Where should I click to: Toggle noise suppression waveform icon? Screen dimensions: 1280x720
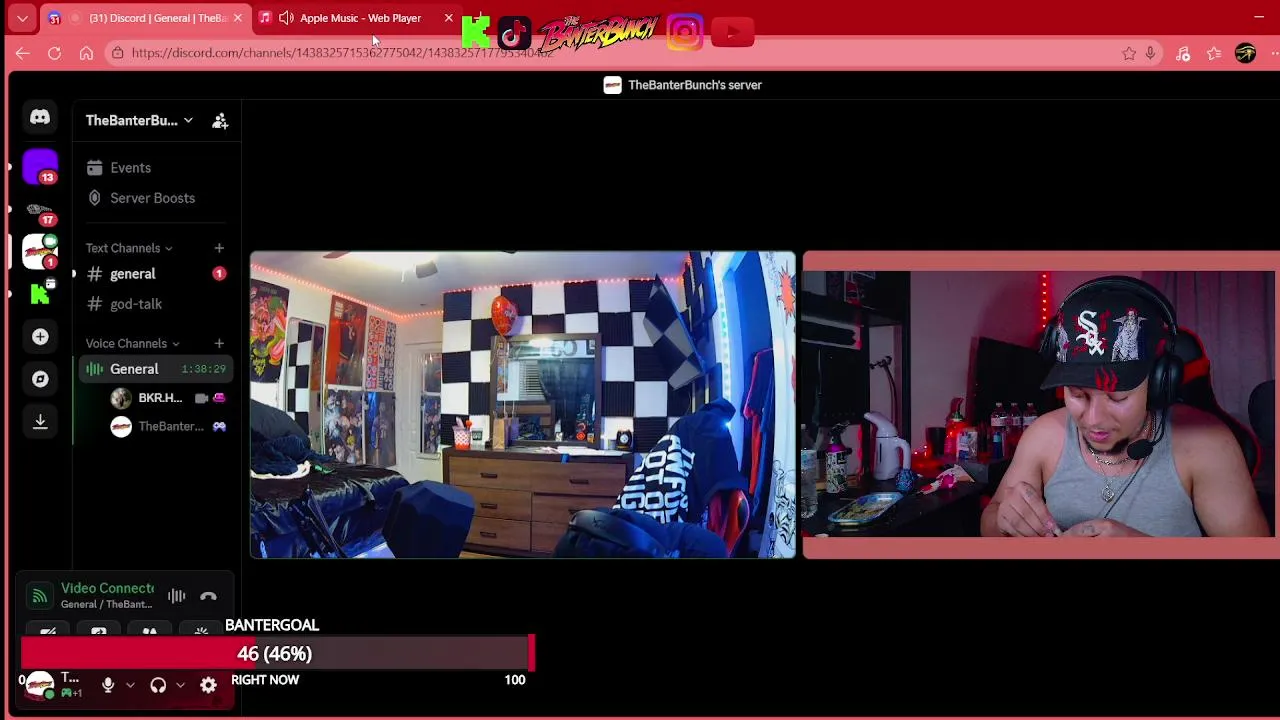click(176, 597)
